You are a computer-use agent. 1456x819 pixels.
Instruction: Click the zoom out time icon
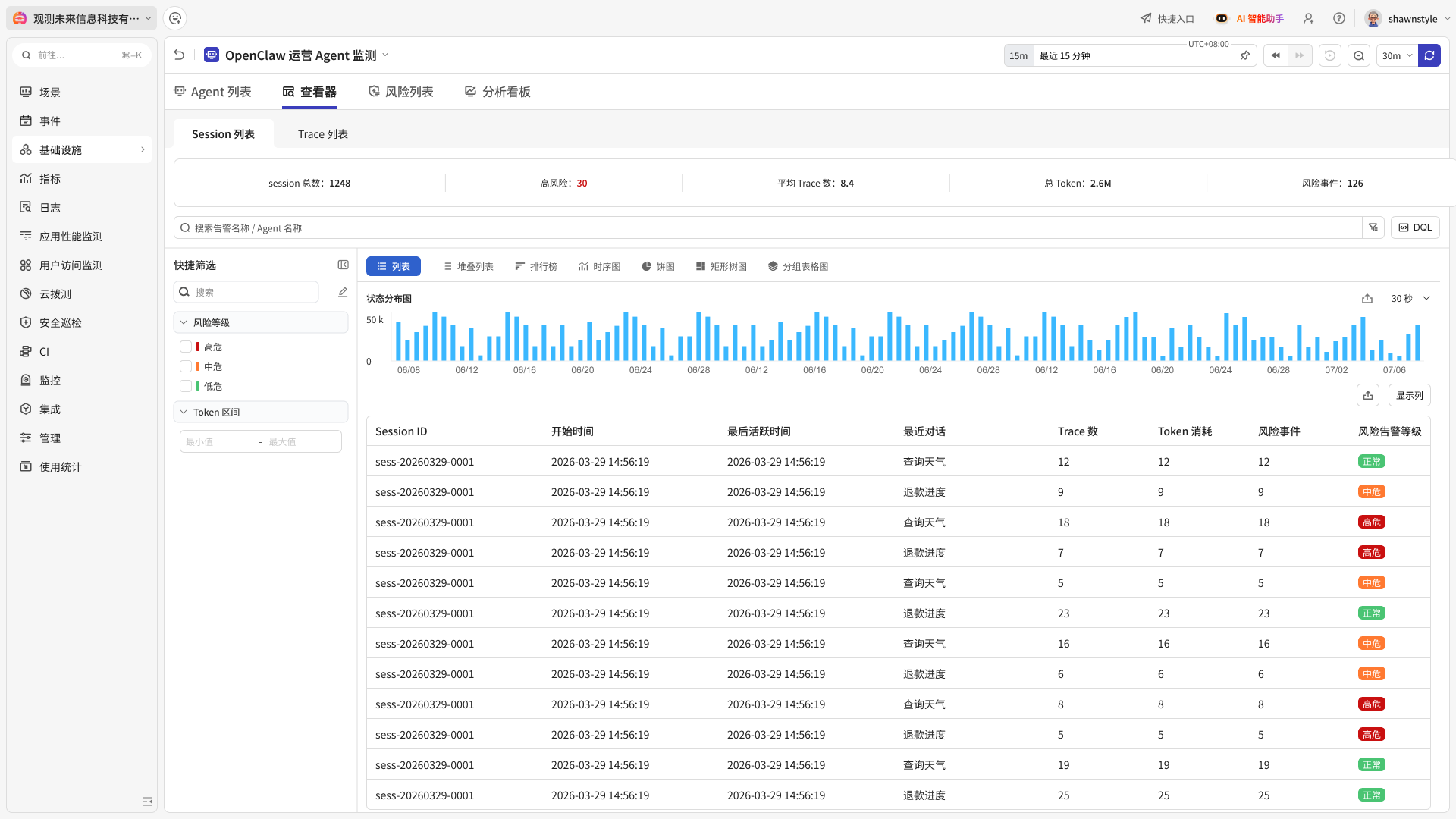[x=1359, y=55]
